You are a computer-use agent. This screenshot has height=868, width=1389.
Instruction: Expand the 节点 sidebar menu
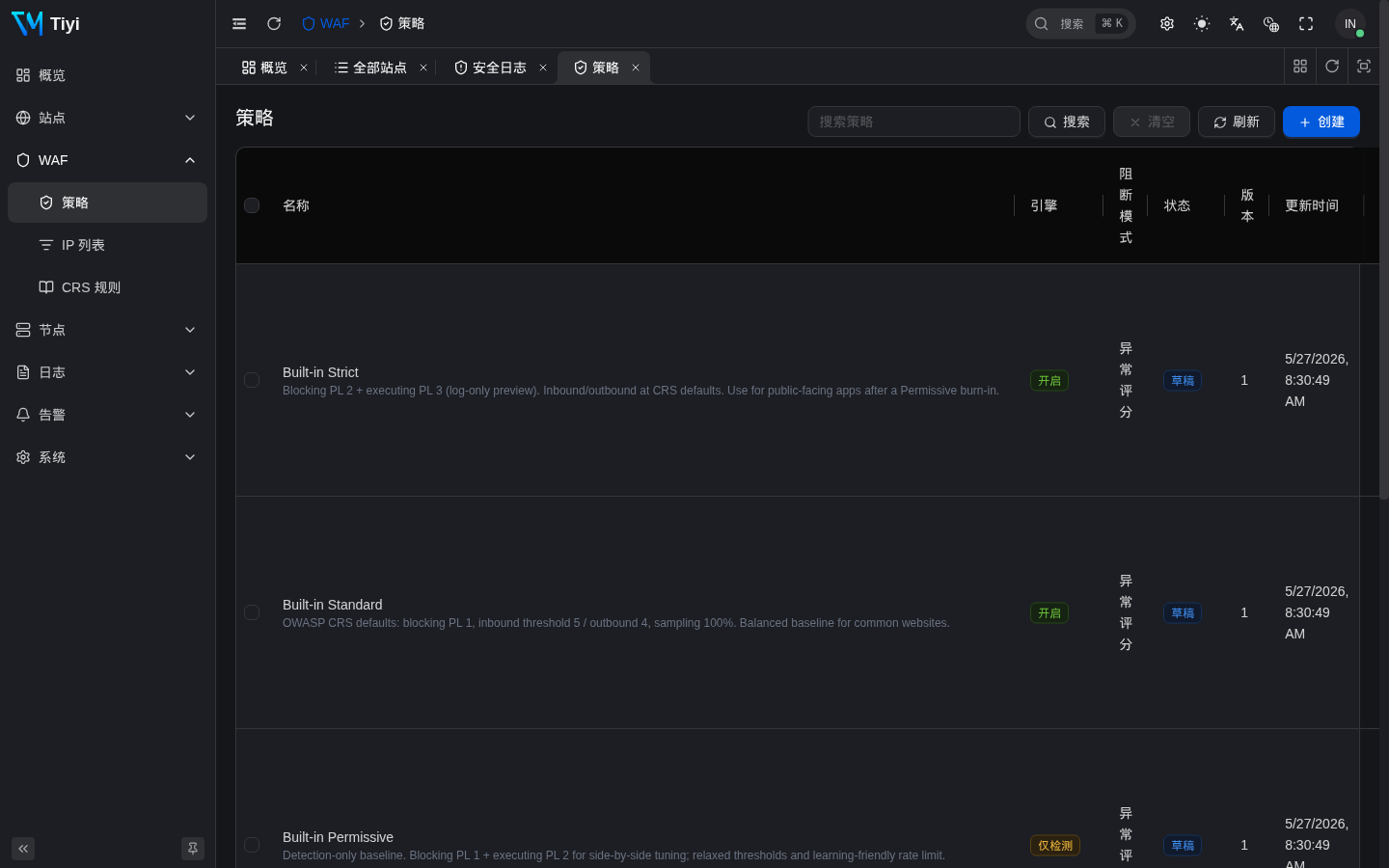(x=107, y=330)
